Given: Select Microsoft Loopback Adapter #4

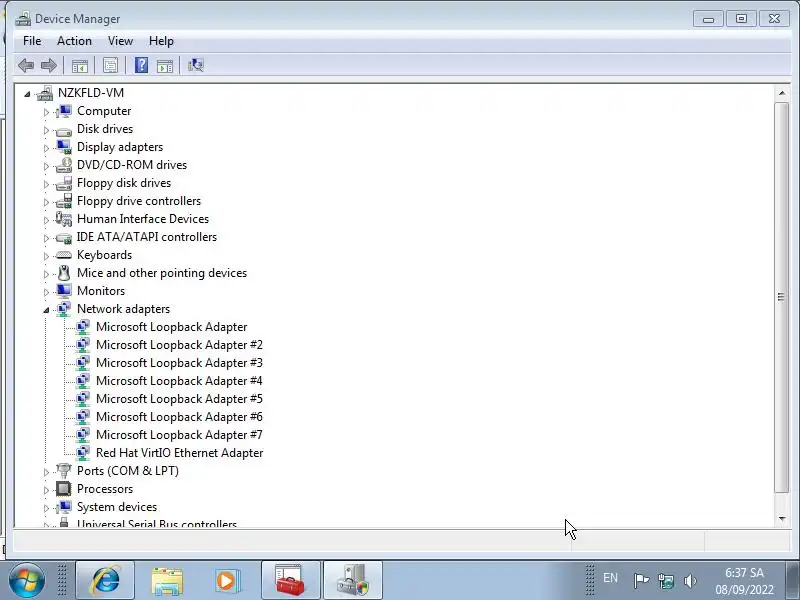Looking at the screenshot, I should (x=179, y=381).
